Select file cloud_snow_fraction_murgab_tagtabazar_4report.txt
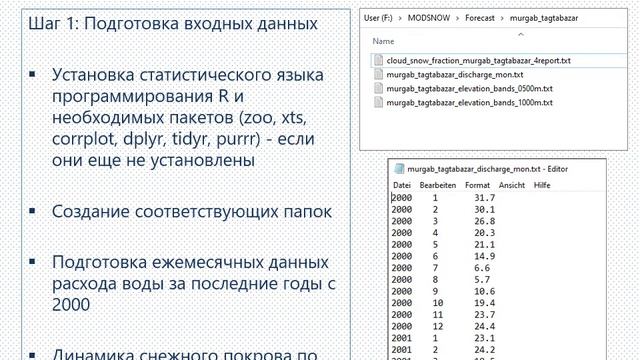640x360 pixels. point(478,60)
